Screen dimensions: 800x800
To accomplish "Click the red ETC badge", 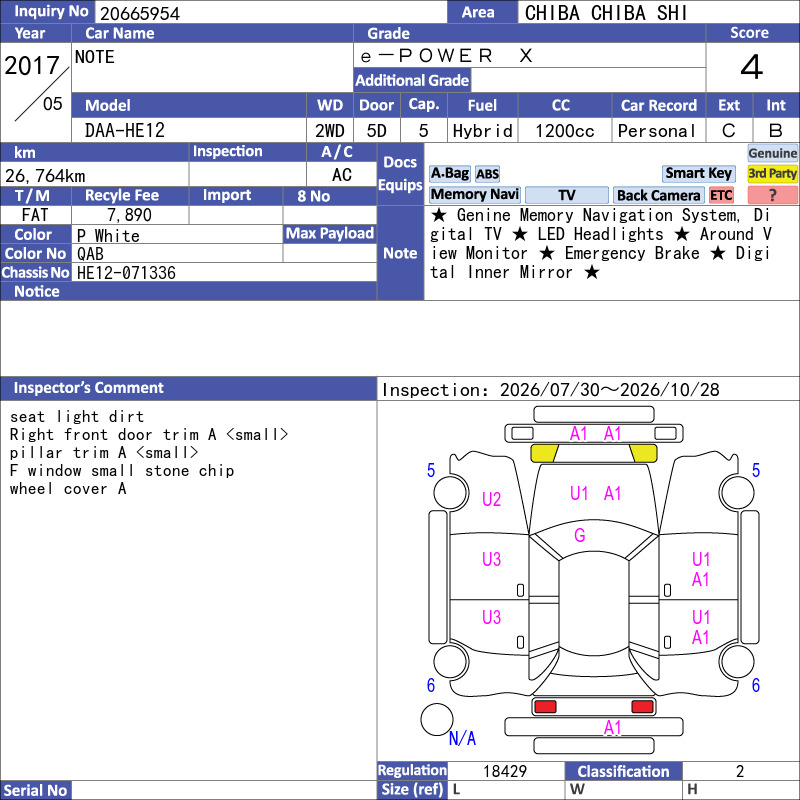I will click(721, 195).
